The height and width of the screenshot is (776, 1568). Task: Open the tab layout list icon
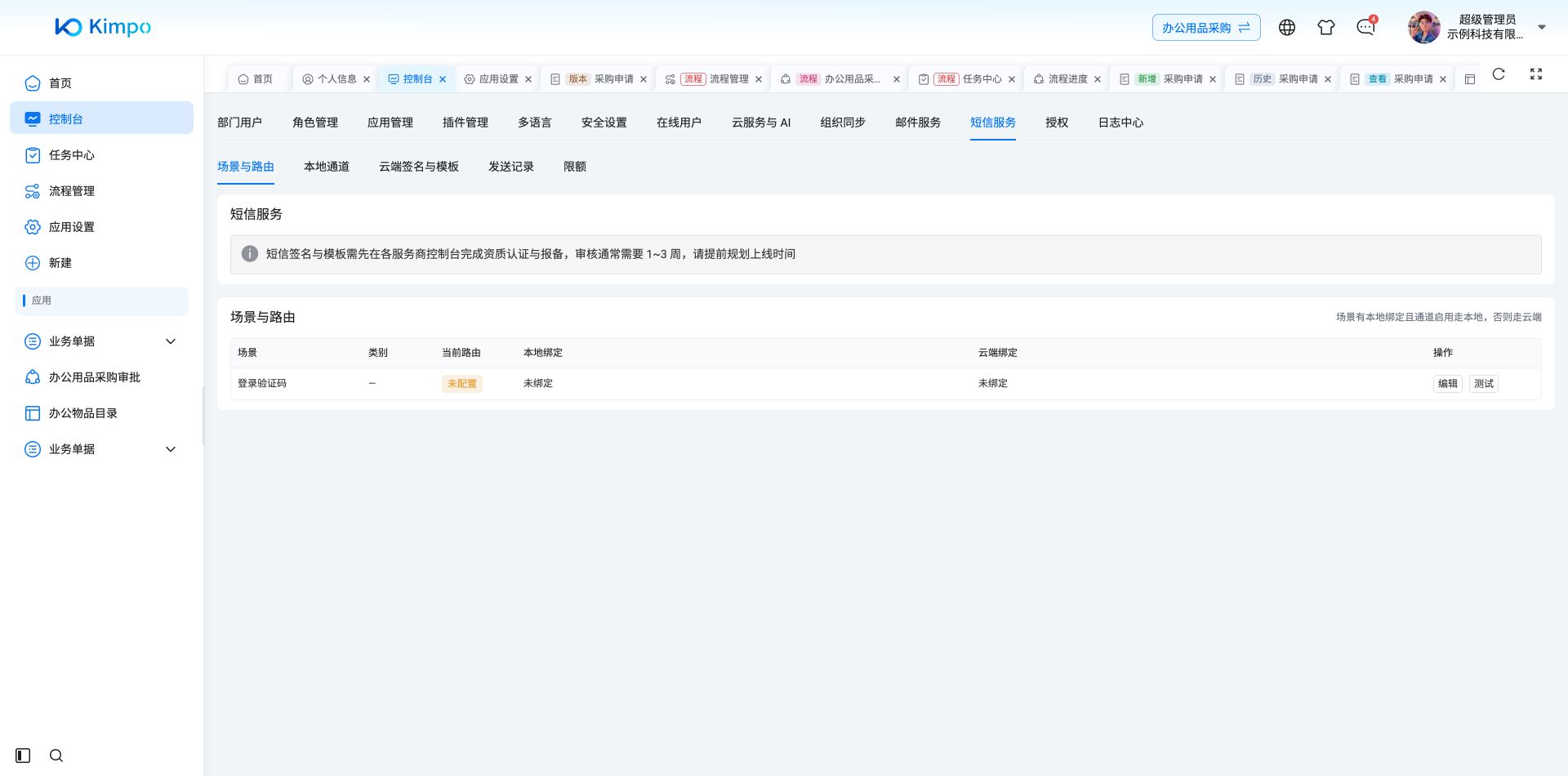(x=1470, y=79)
